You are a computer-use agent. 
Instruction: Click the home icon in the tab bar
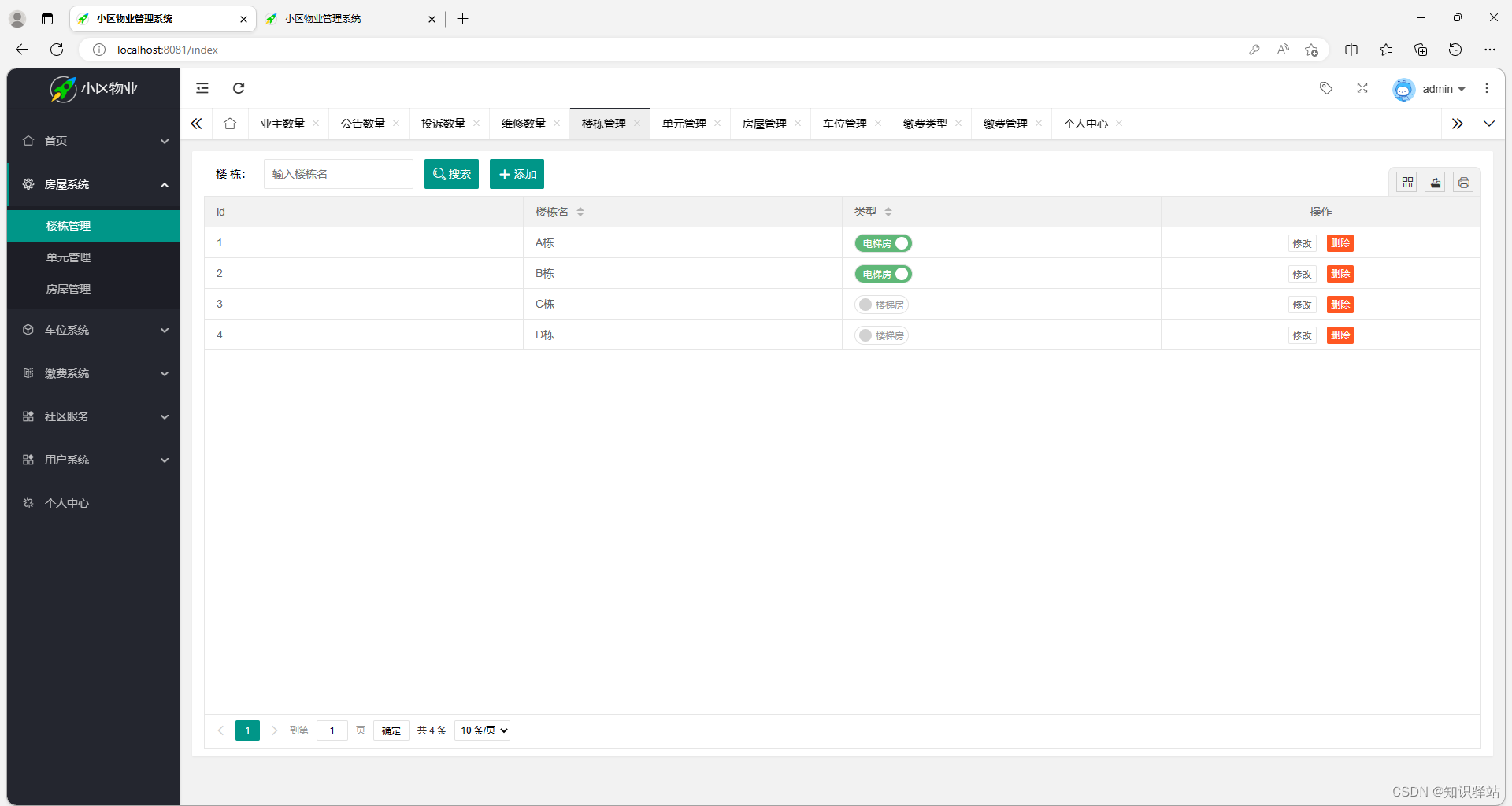(229, 124)
